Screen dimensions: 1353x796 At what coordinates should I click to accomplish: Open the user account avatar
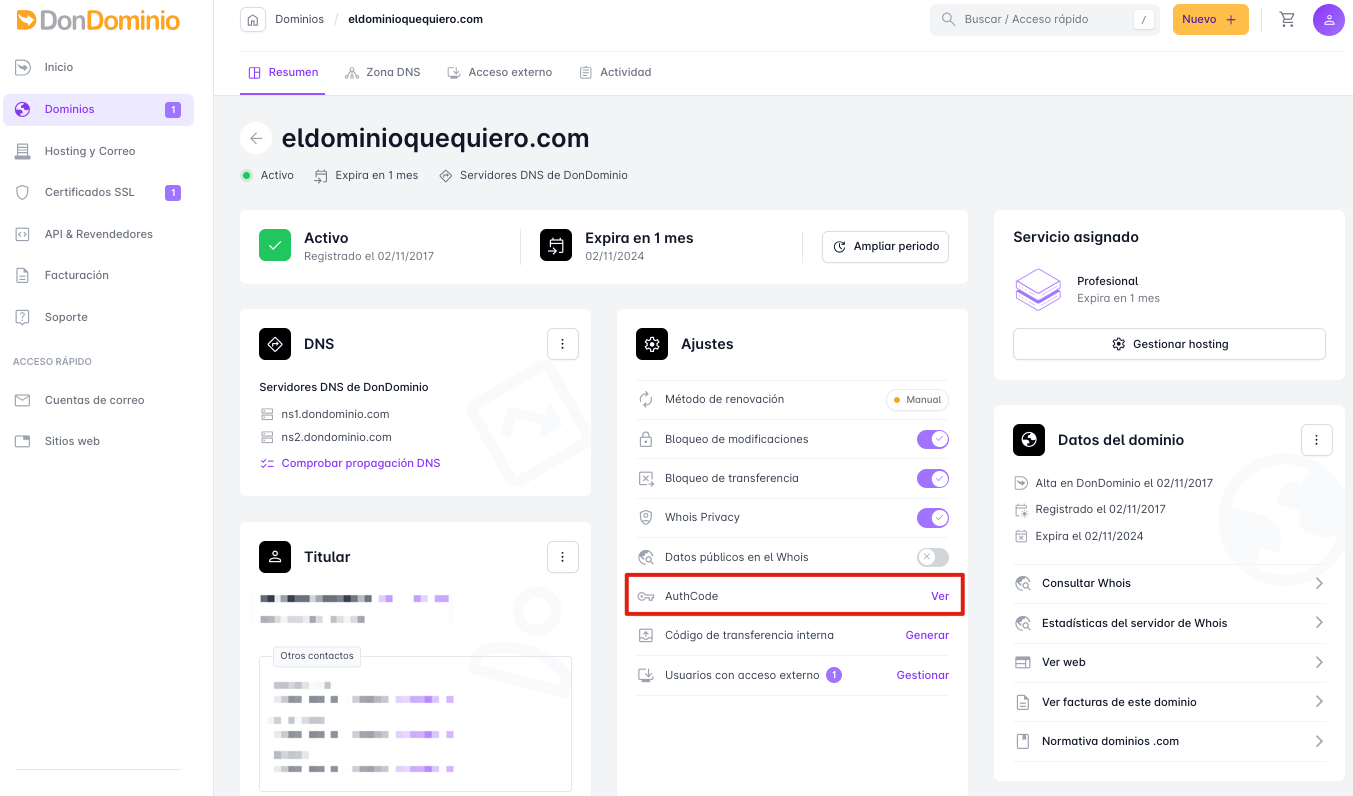[x=1329, y=19]
